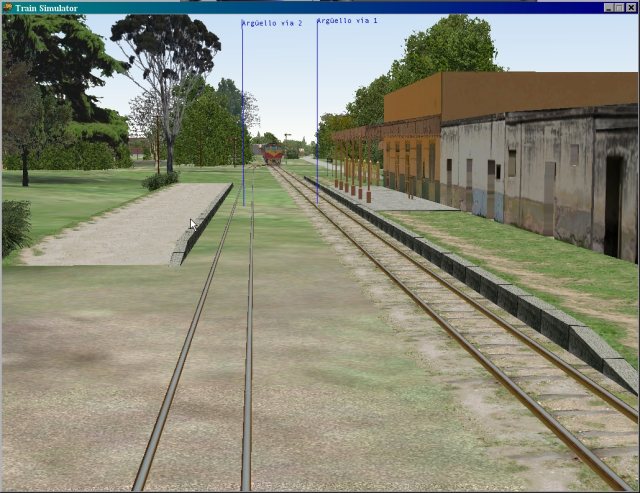This screenshot has height=493, width=640.
Task: Click the vertical marker line under 'vía 2'
Action: click(243, 110)
